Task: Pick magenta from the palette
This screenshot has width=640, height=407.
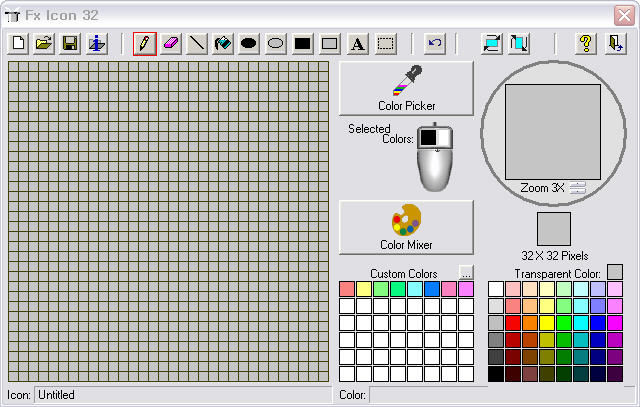Action: (x=615, y=323)
